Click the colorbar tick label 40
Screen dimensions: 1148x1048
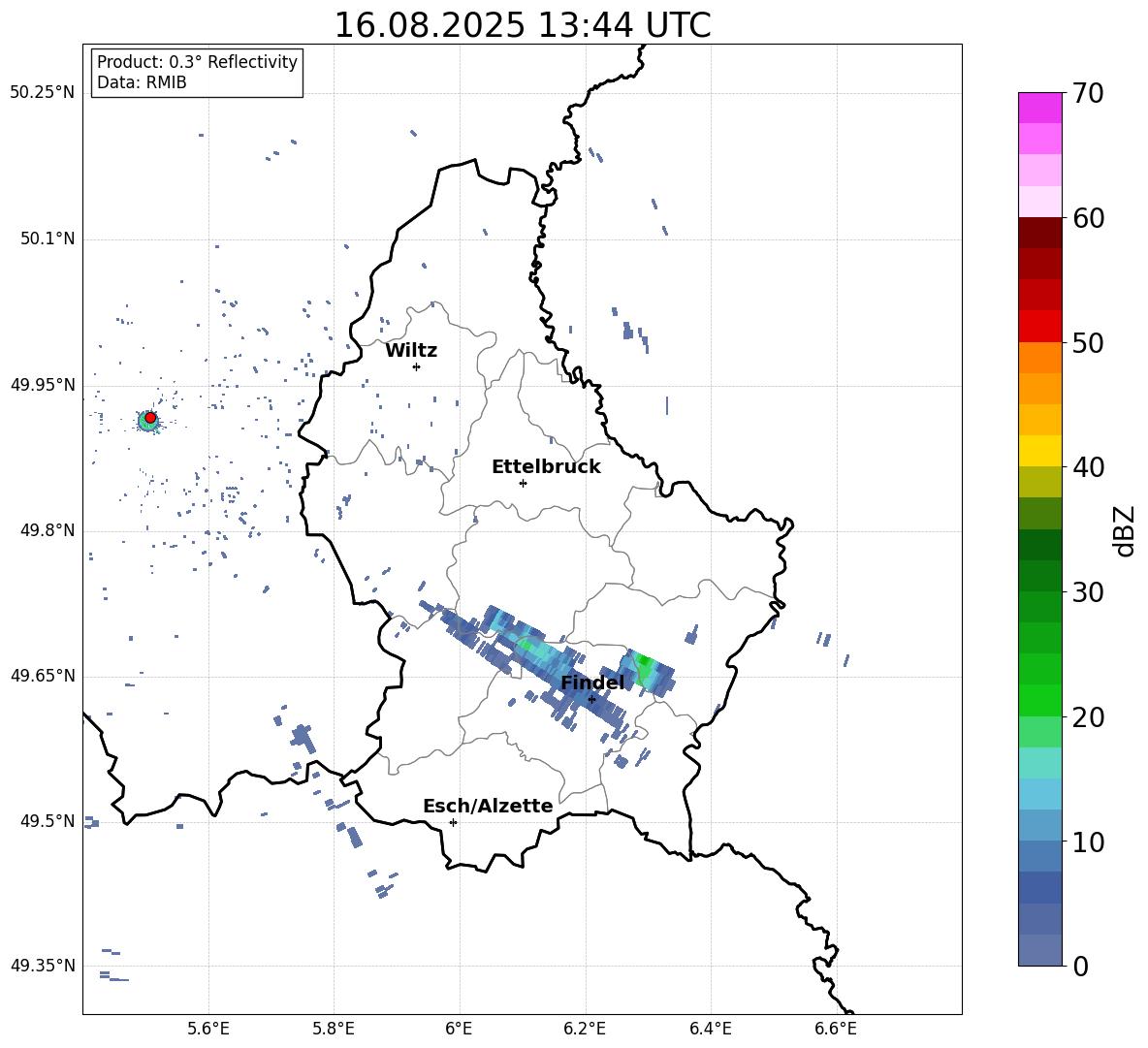tap(1088, 467)
